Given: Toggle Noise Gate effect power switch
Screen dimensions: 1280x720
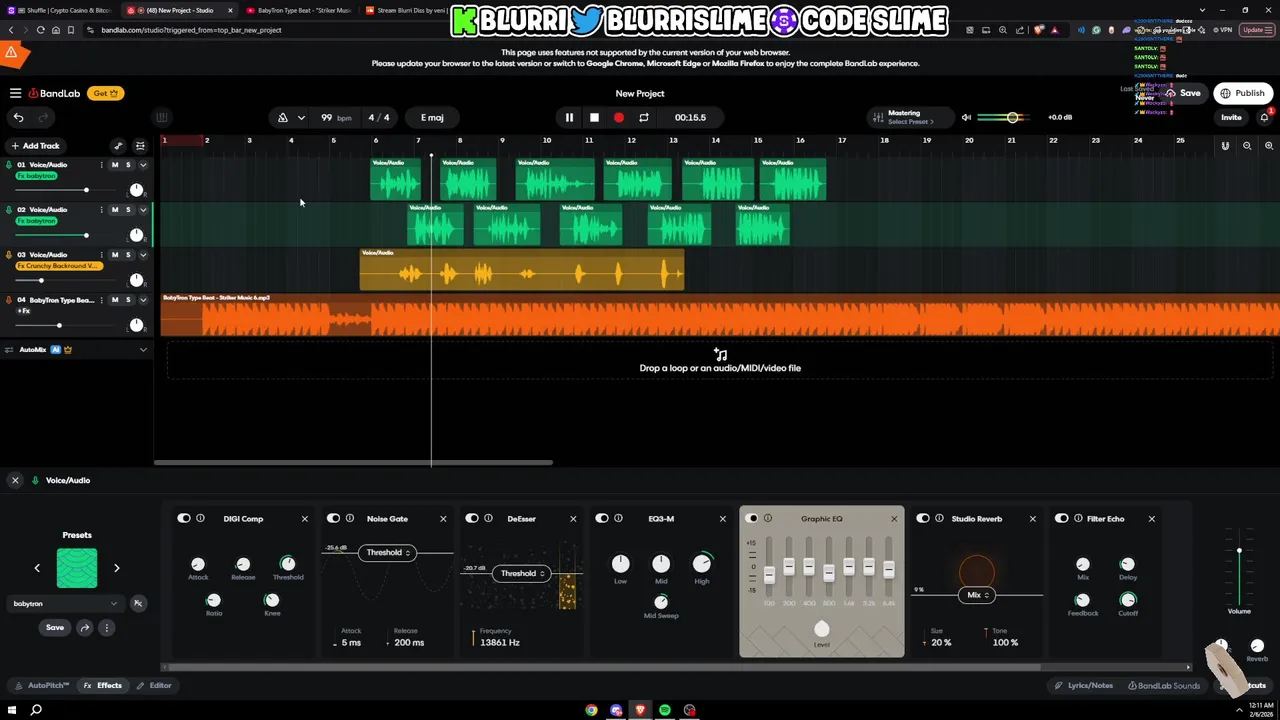Looking at the screenshot, I should (x=333, y=519).
